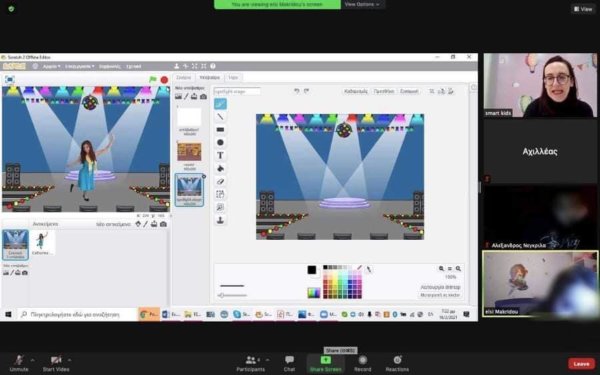Switch to the Scripts tab in Scratch
Screen dimensions: 600x375
(x=184, y=77)
